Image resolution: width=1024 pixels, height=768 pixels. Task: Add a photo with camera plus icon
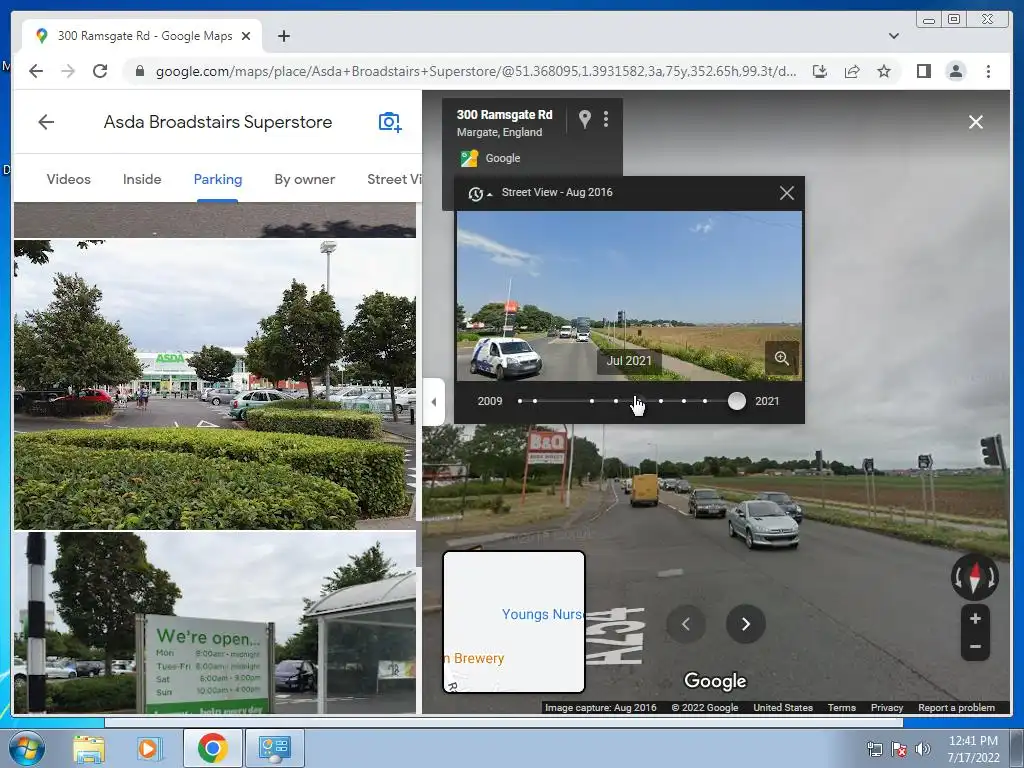(390, 122)
